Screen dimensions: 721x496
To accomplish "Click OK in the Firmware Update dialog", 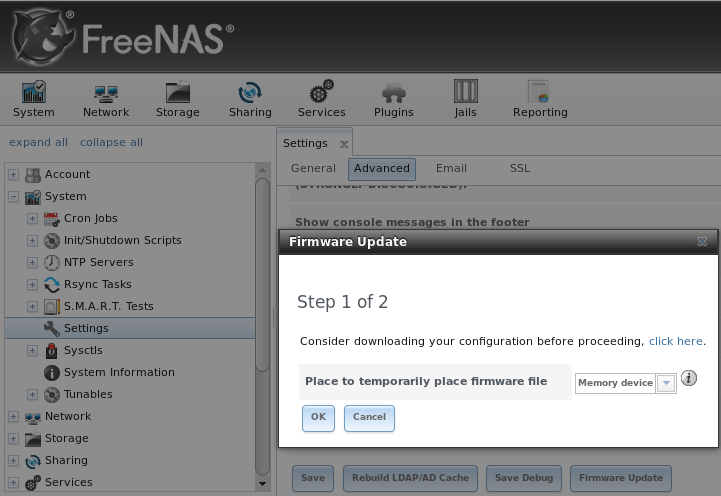I will pyautogui.click(x=318, y=418).
